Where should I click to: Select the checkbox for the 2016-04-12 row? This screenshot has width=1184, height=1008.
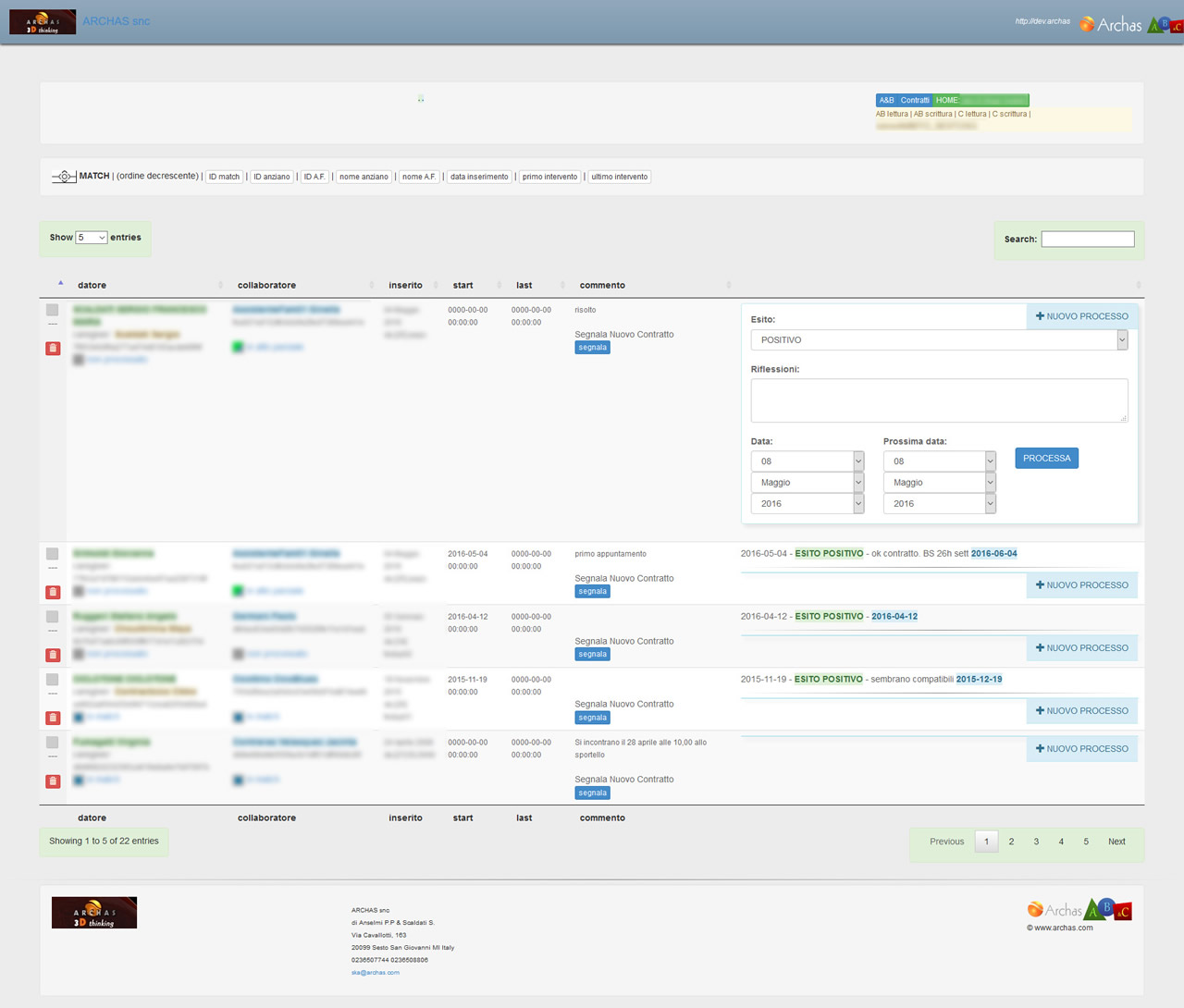53,617
